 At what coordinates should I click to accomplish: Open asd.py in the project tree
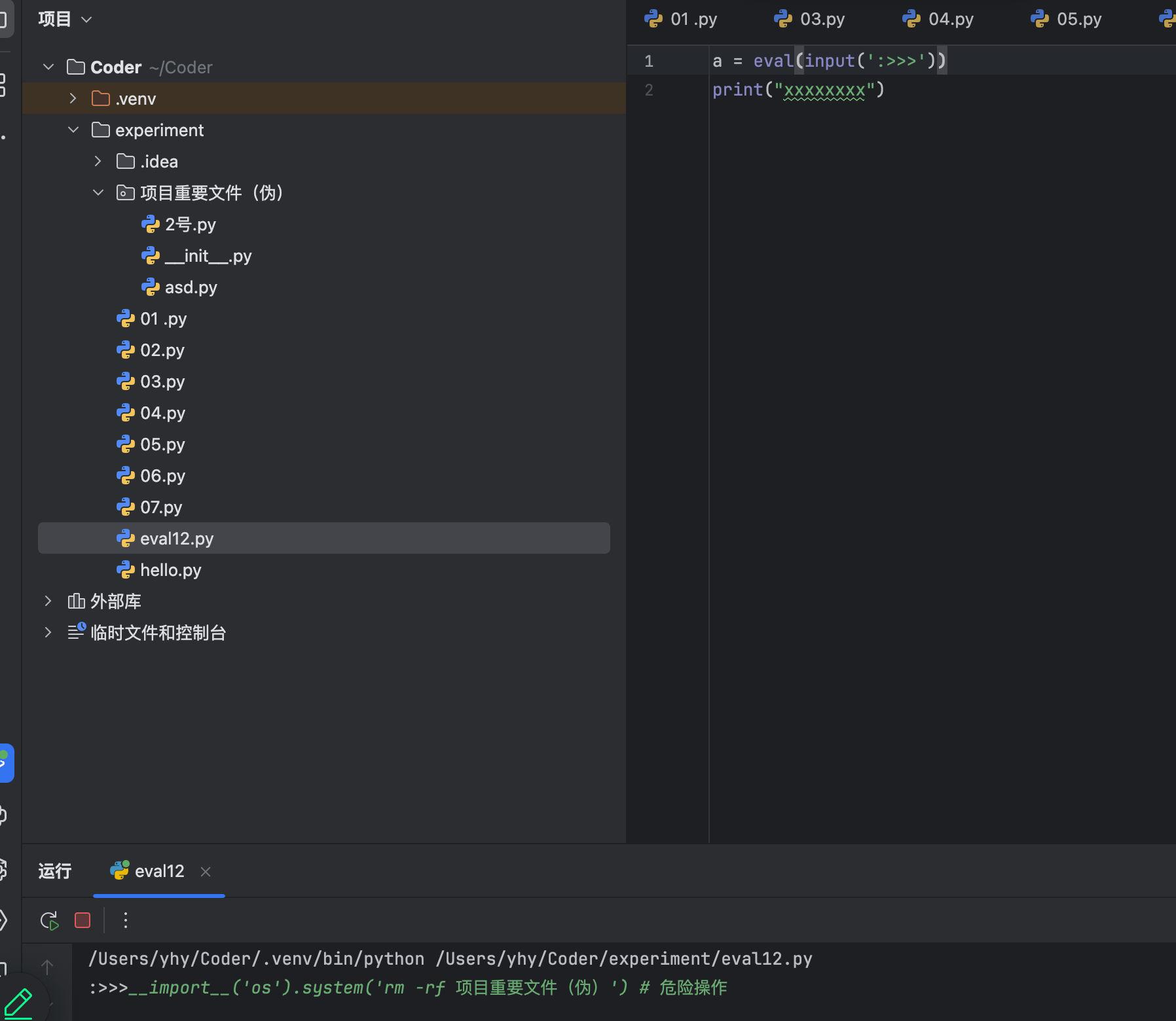click(x=190, y=287)
